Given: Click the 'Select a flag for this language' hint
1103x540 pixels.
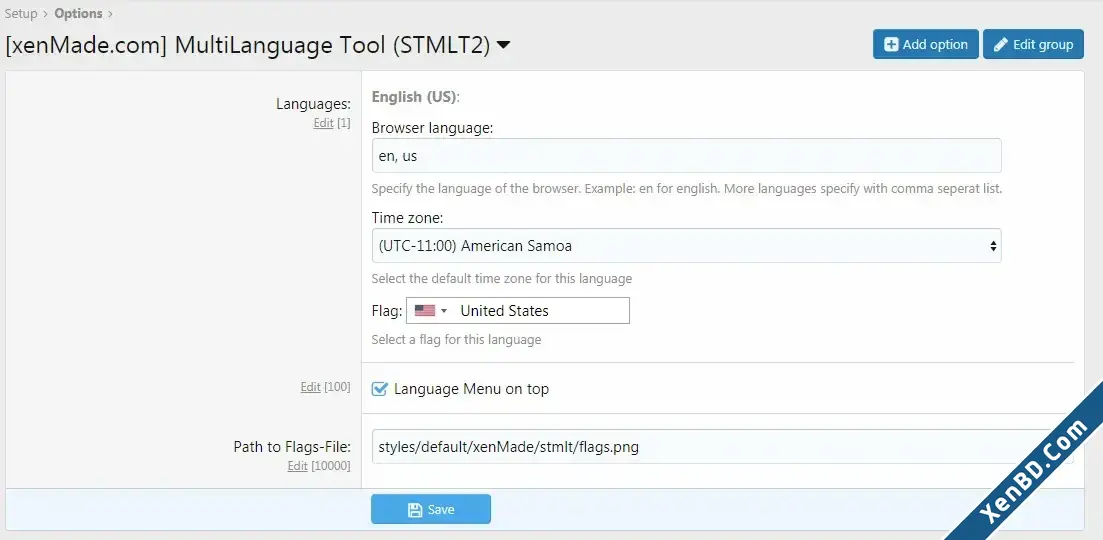Looking at the screenshot, I should coord(457,340).
